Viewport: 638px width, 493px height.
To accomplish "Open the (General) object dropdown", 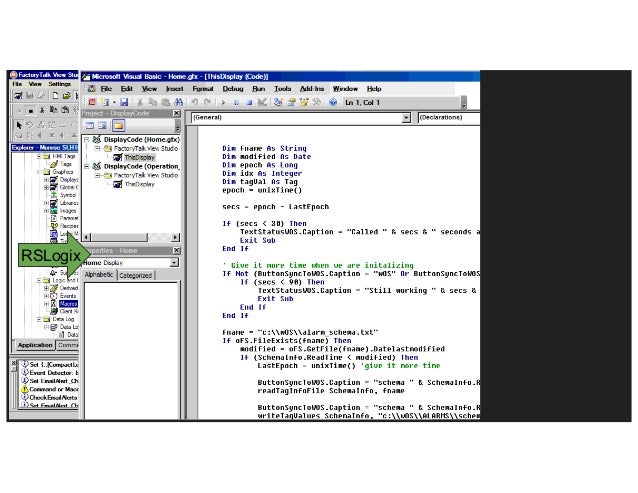I will (405, 117).
